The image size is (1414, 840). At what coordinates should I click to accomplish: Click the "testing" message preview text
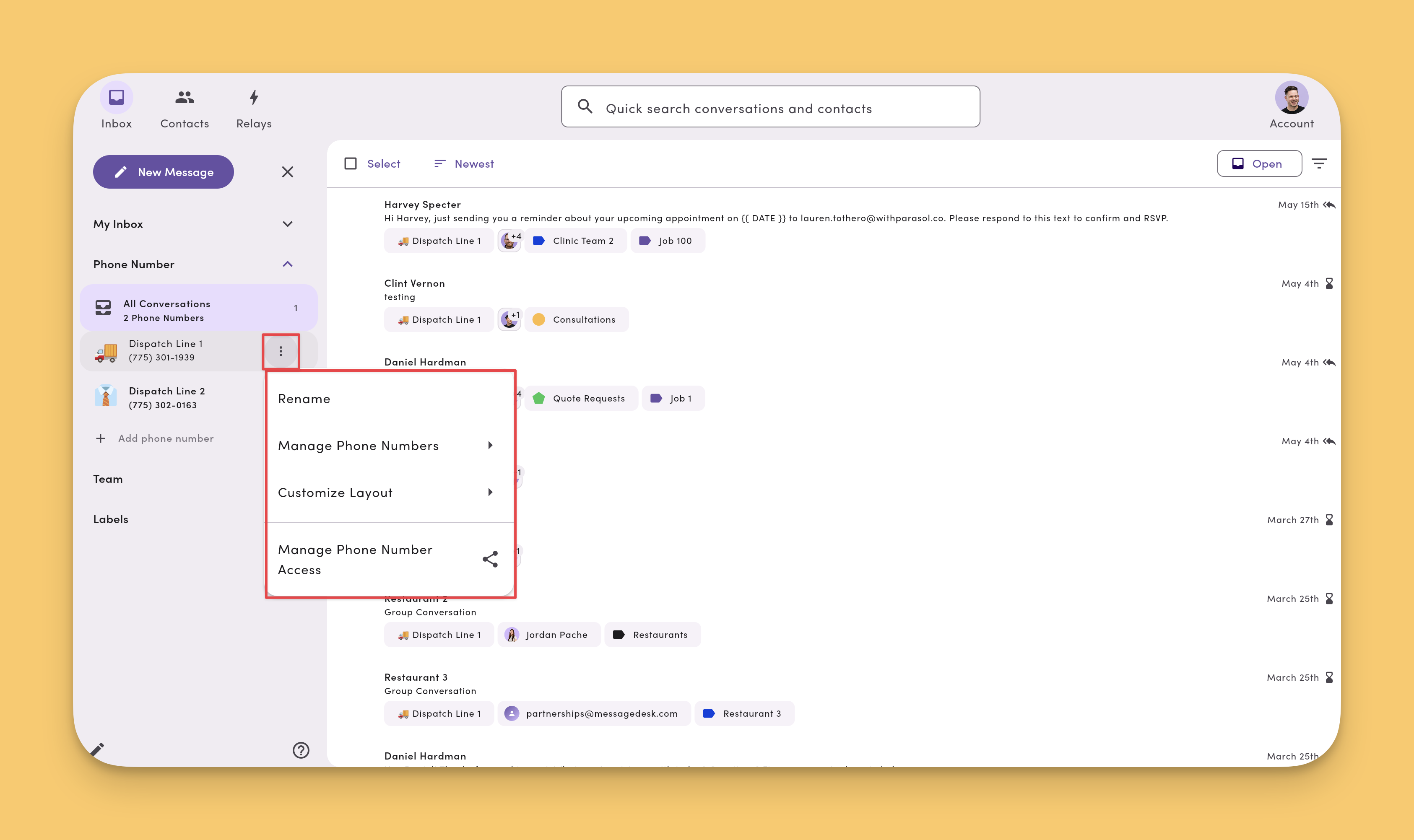399,297
